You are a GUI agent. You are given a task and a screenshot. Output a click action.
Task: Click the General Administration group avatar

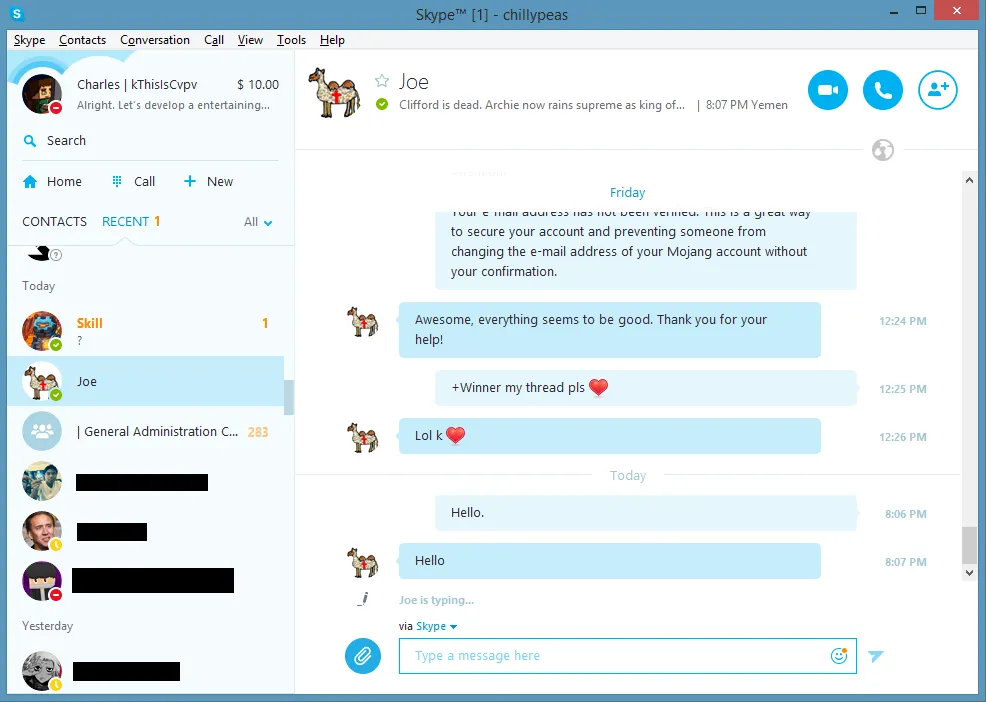point(42,432)
